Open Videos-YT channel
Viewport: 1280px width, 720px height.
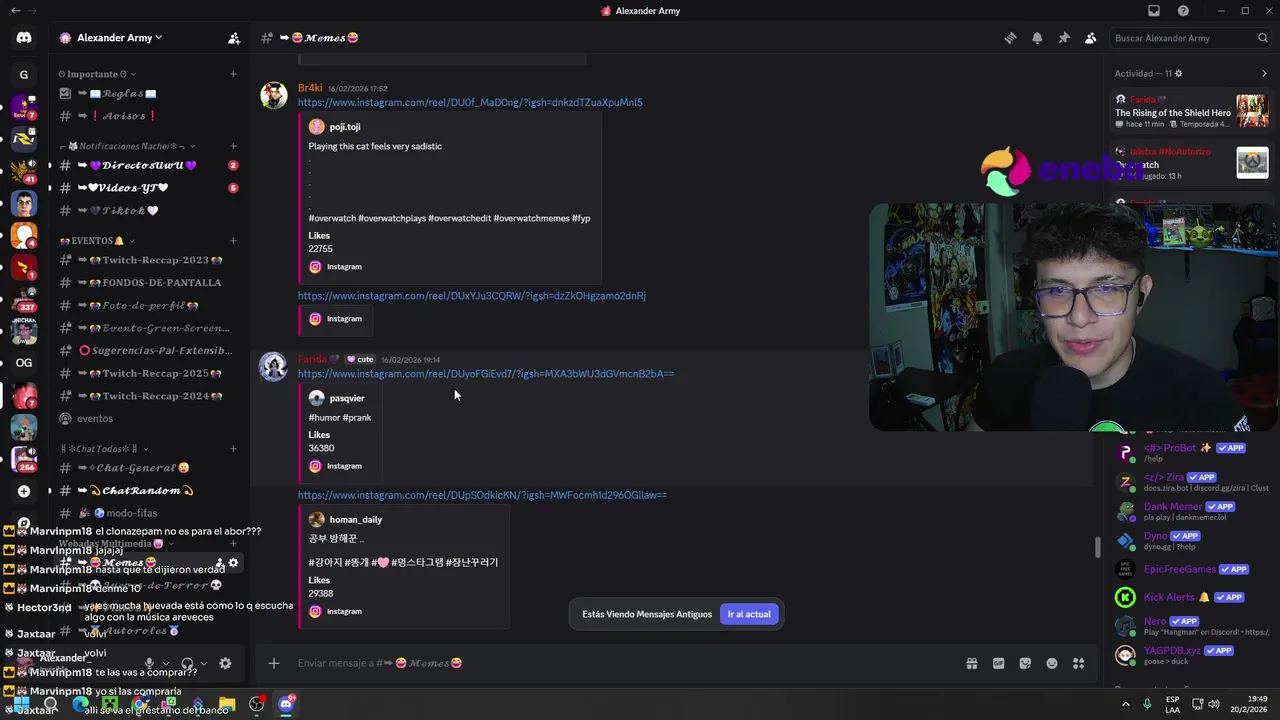tap(148, 188)
